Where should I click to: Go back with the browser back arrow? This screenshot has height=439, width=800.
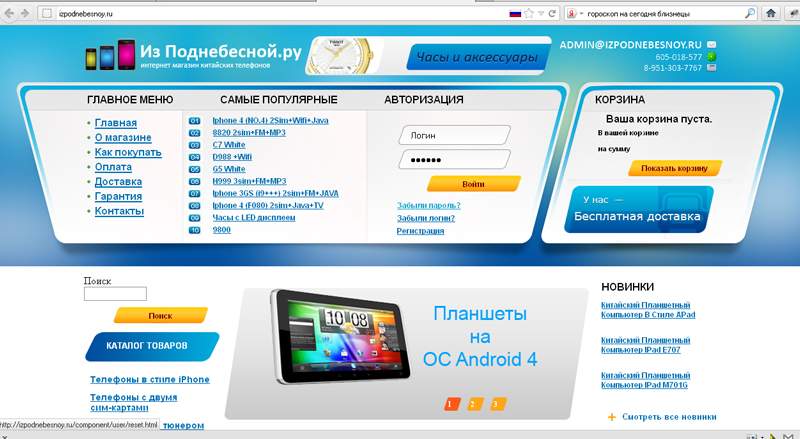(9, 13)
